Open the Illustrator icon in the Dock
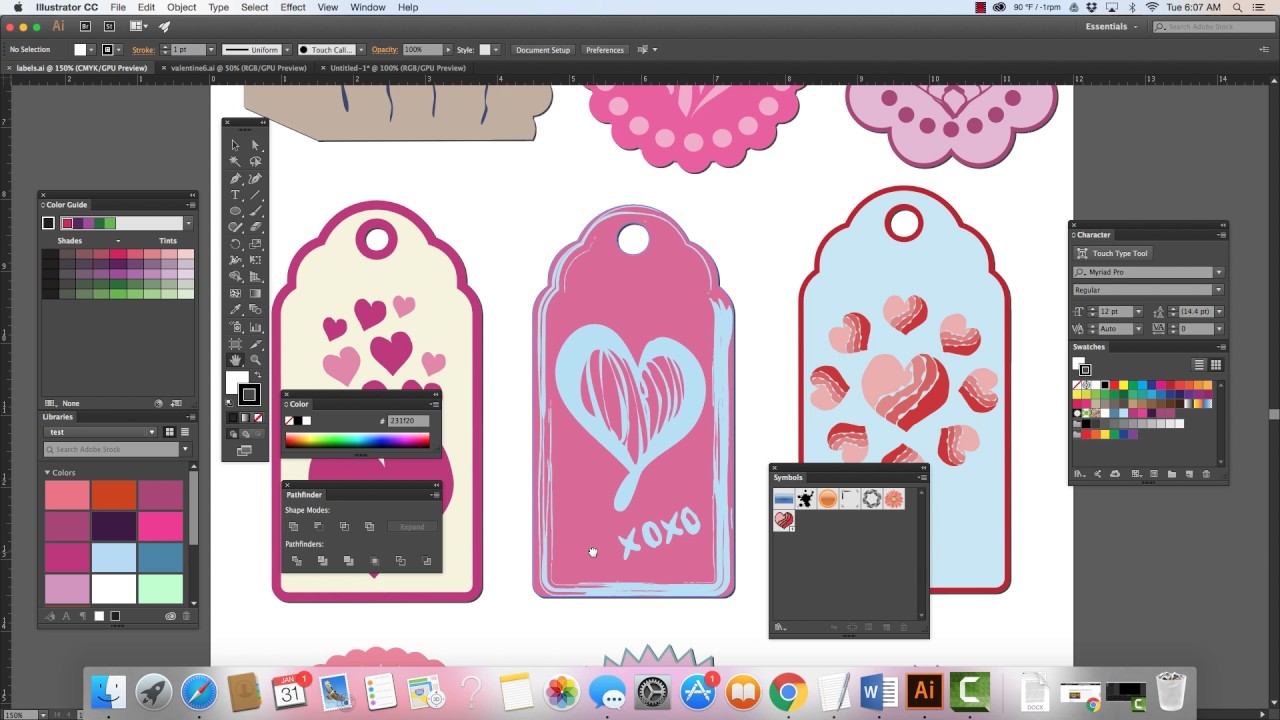Image resolution: width=1280 pixels, height=720 pixels. coord(924,691)
